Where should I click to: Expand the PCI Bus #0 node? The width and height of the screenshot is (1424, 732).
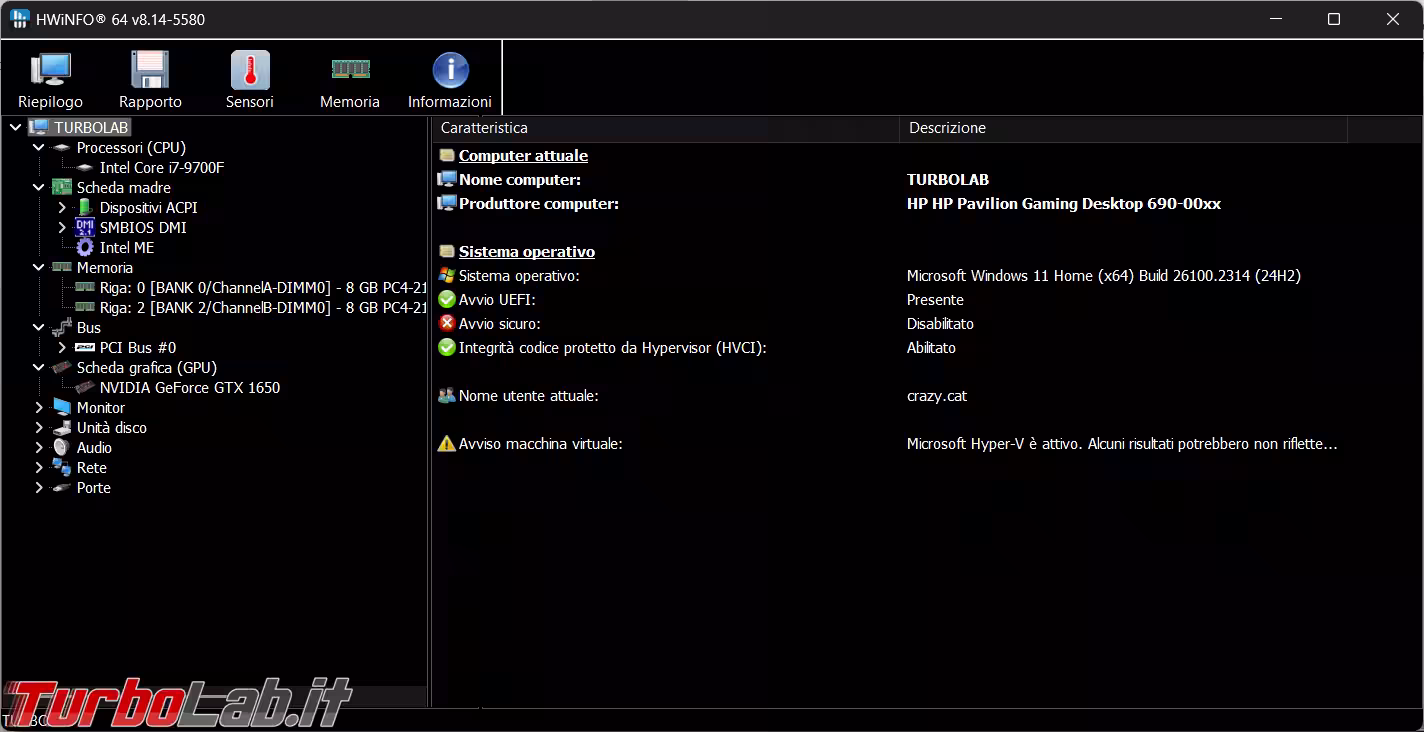[x=62, y=348]
